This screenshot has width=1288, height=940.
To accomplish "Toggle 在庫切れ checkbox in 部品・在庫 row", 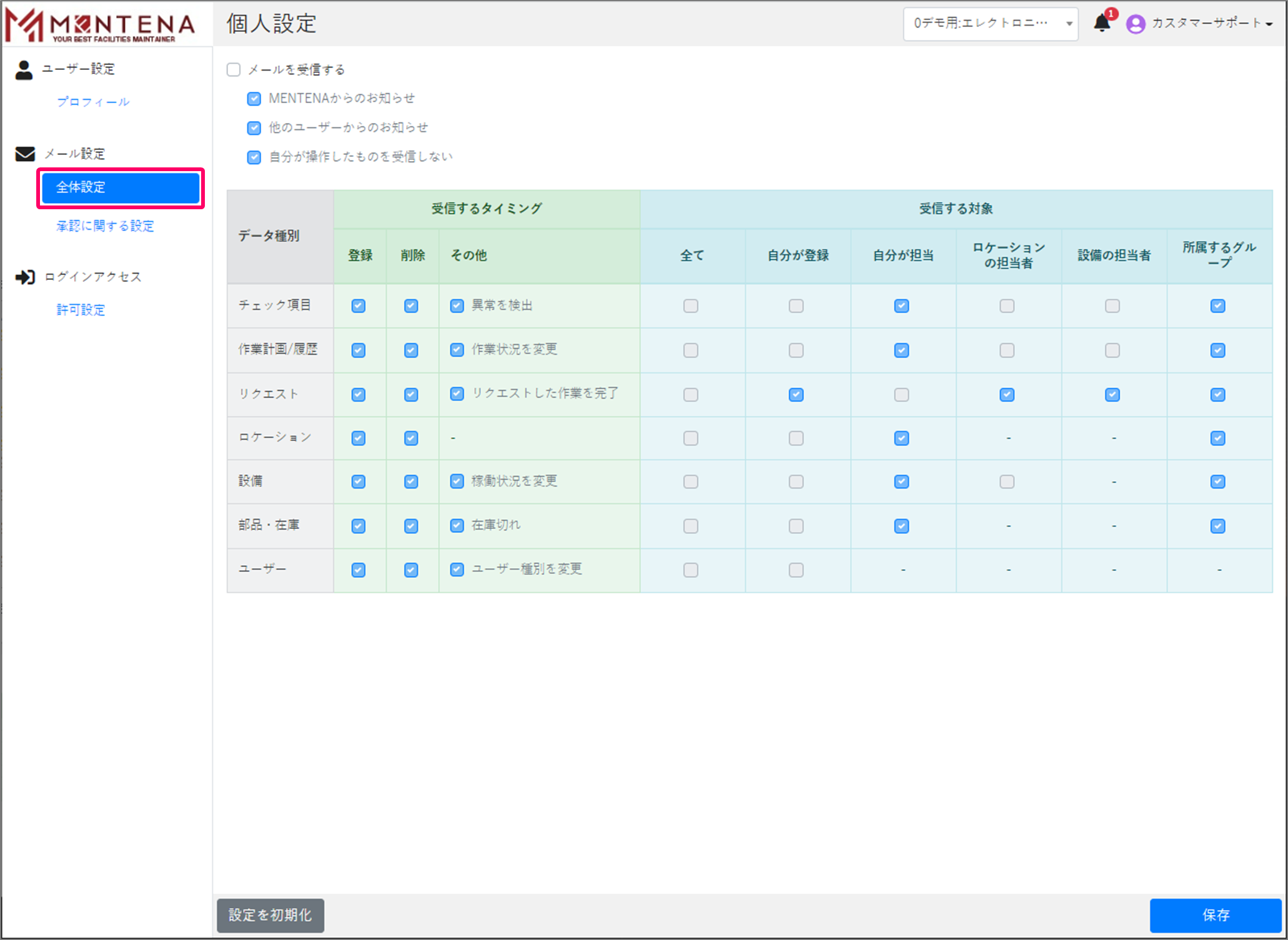I will (x=457, y=525).
